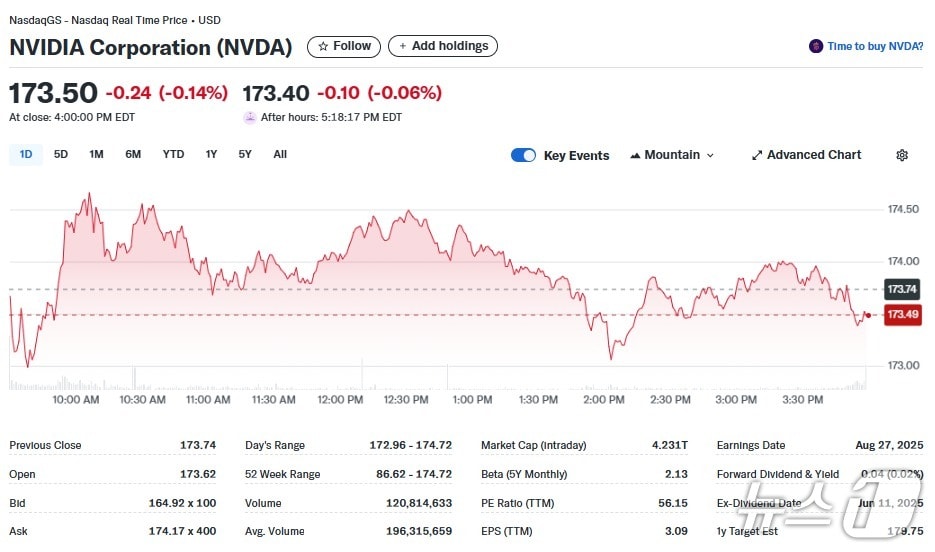This screenshot has height=552, width=935.
Task: Toggle the Key Events switch
Action: click(523, 155)
